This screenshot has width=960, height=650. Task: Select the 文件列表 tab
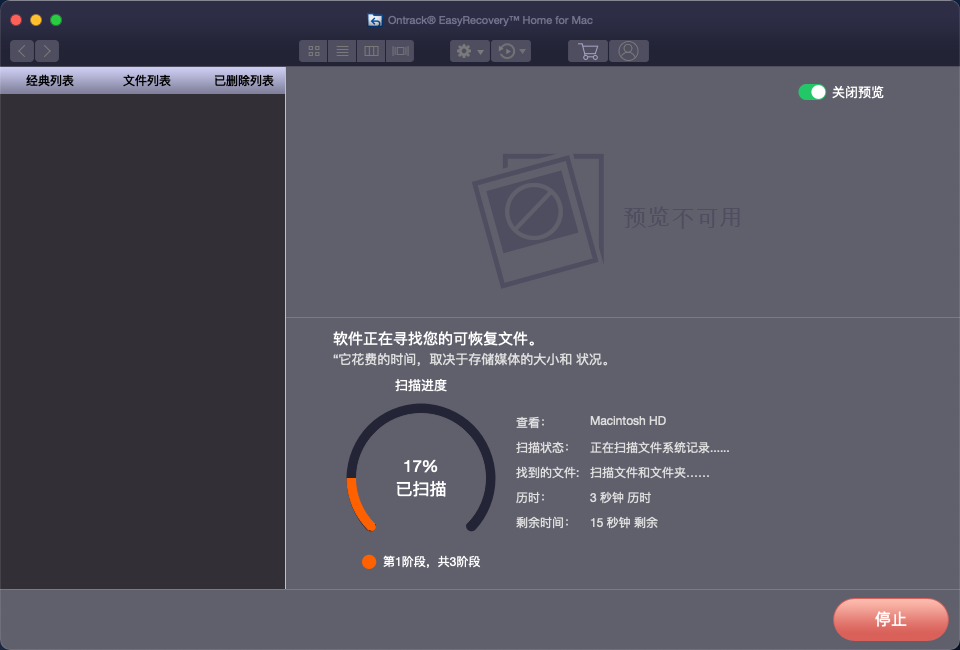coord(146,81)
